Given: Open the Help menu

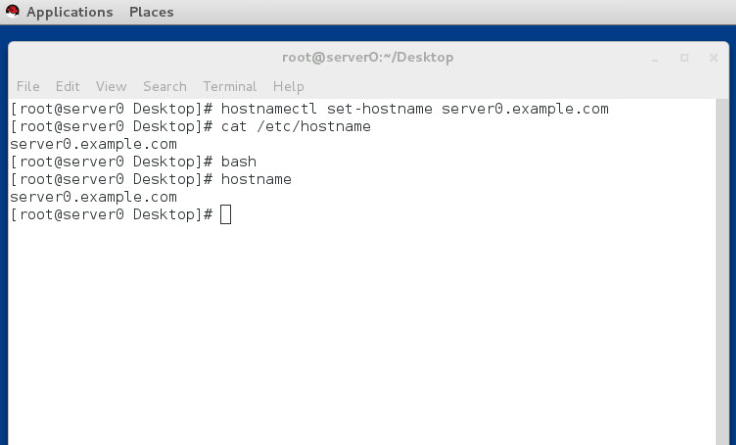Looking at the screenshot, I should coord(288,86).
